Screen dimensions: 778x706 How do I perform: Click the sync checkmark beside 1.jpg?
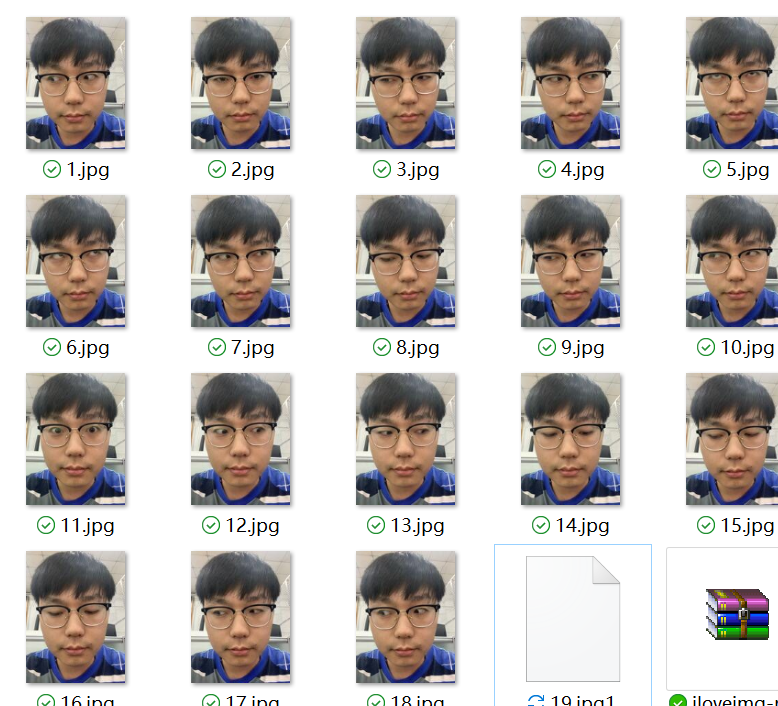pos(52,169)
